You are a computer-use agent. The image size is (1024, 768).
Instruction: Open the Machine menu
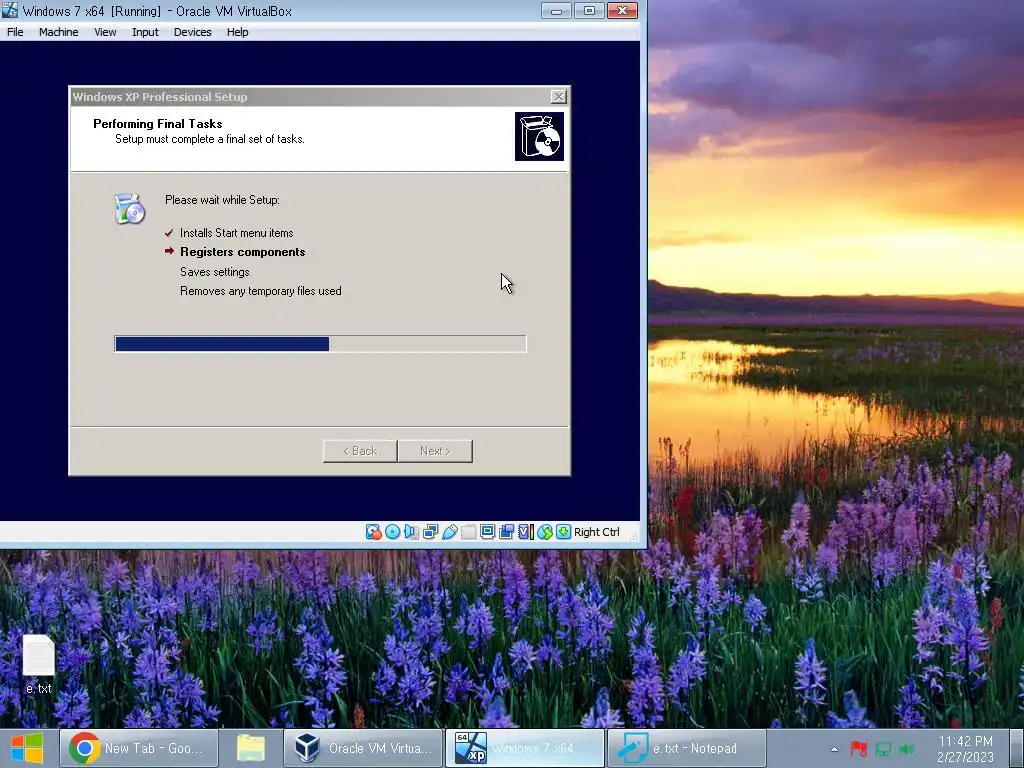pos(59,32)
